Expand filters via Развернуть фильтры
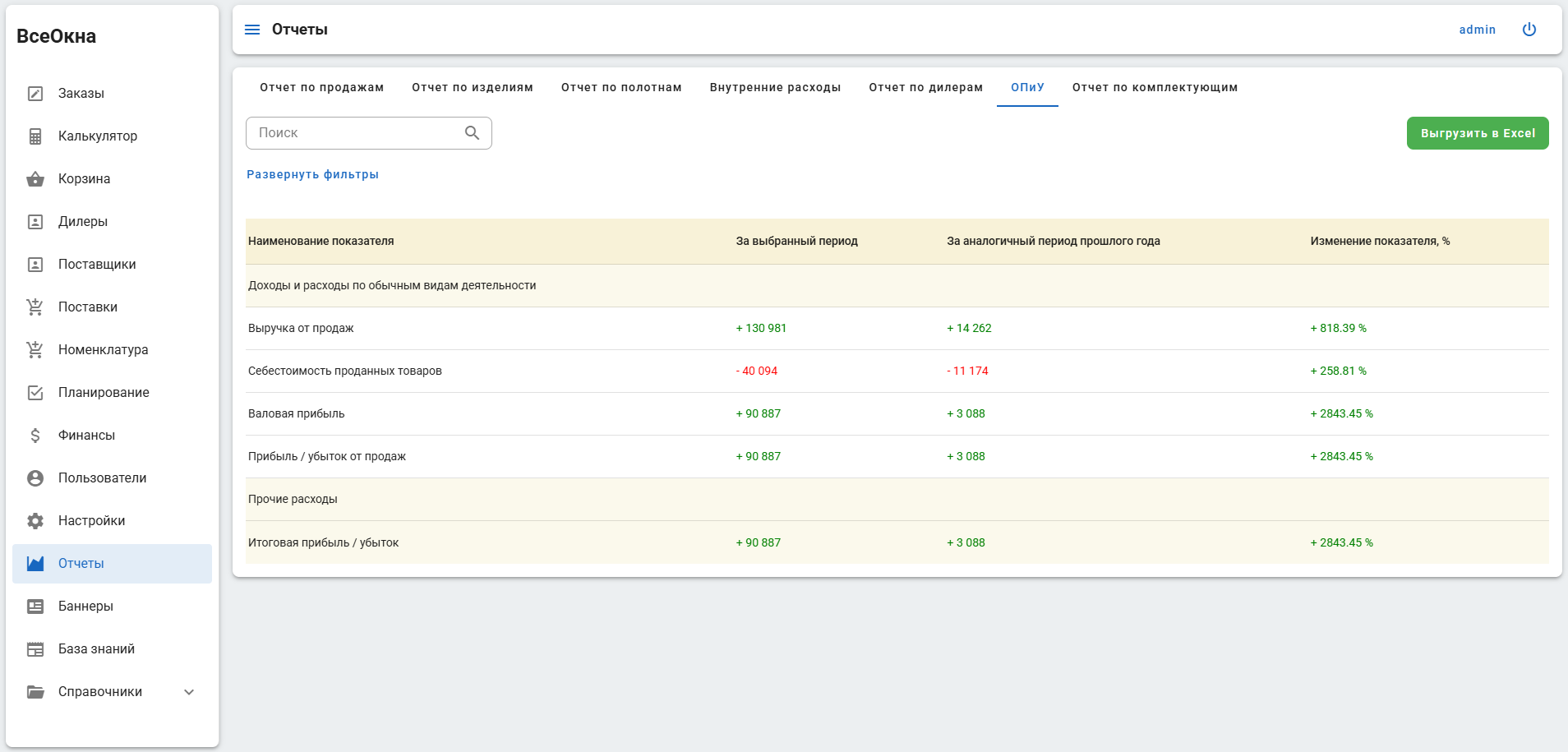This screenshot has width=1568, height=752. coord(312,174)
